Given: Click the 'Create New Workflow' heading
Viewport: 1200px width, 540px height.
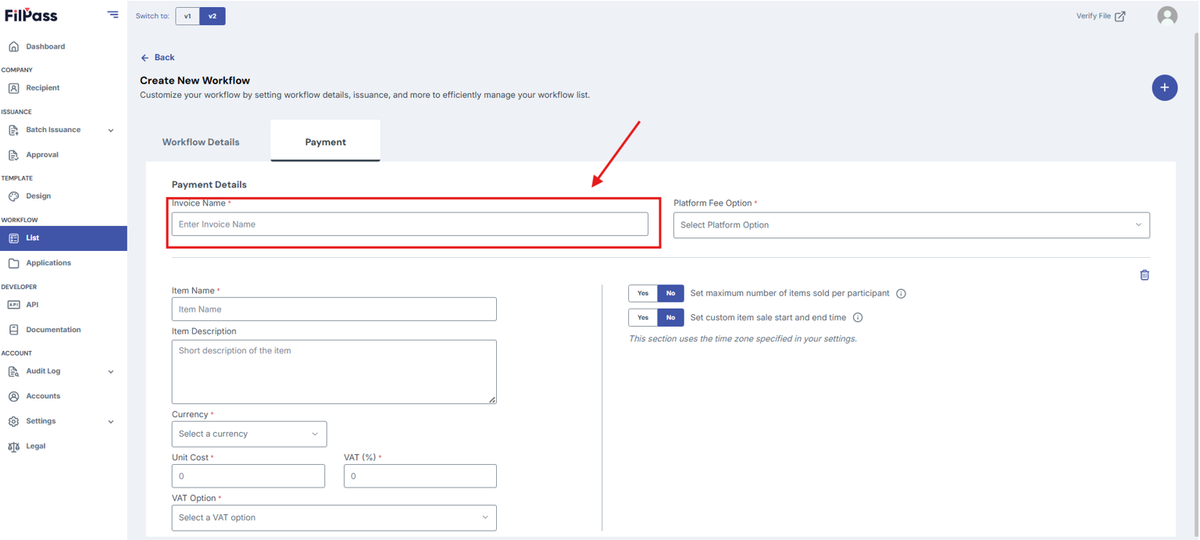Looking at the screenshot, I should click(x=195, y=80).
